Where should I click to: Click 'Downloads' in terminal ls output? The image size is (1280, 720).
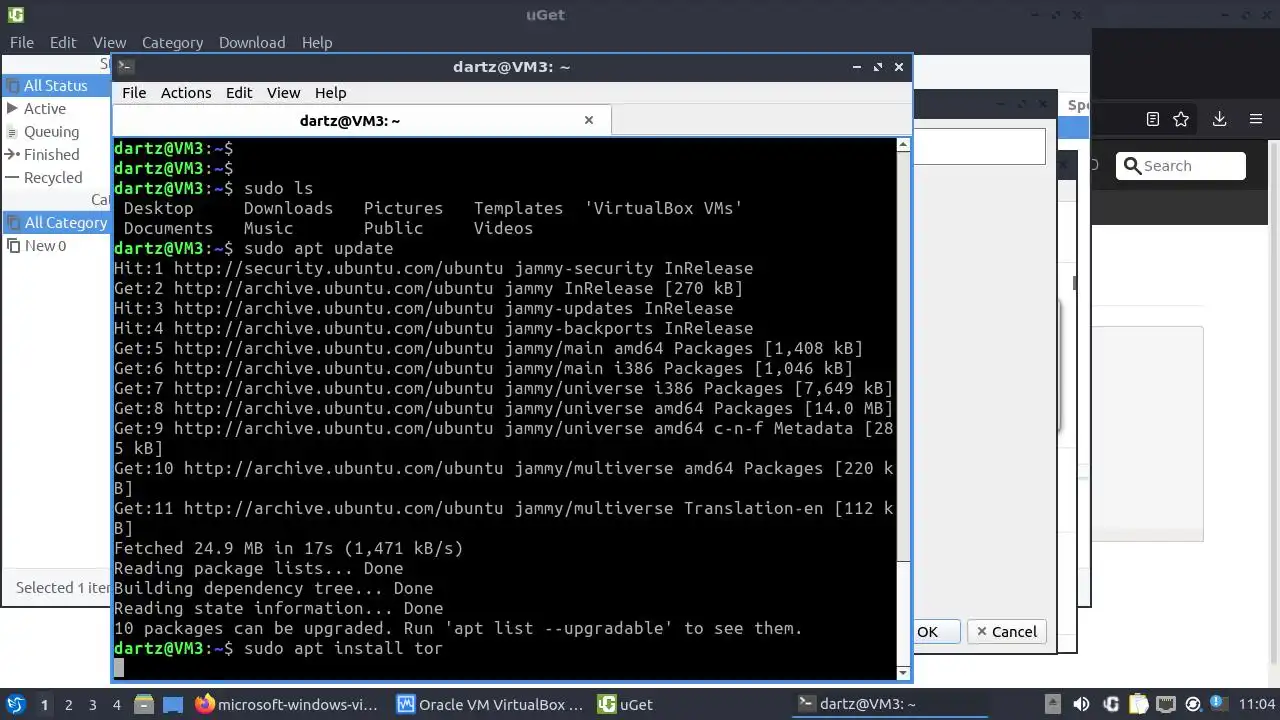click(288, 208)
